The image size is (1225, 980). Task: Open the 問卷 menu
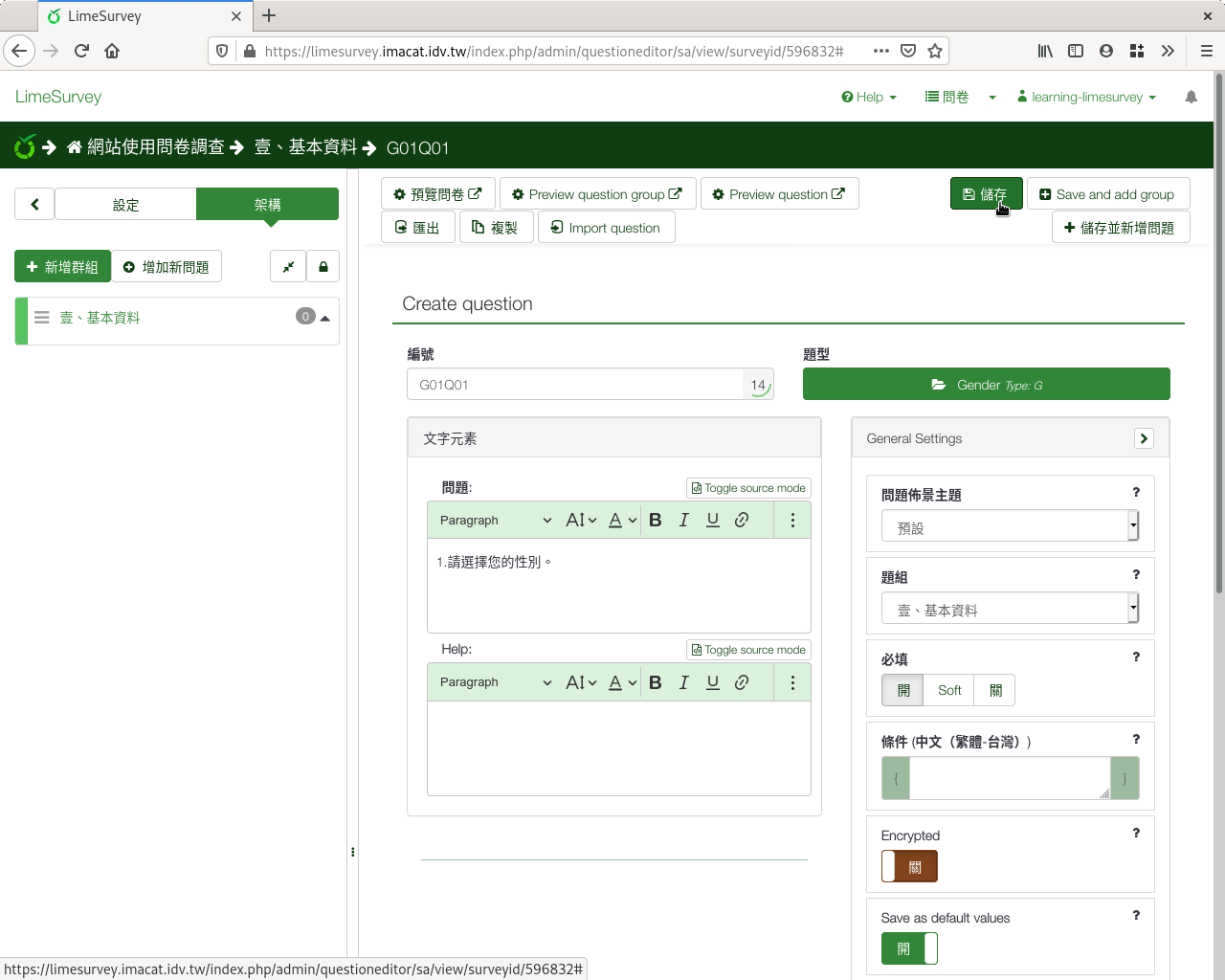tap(947, 97)
